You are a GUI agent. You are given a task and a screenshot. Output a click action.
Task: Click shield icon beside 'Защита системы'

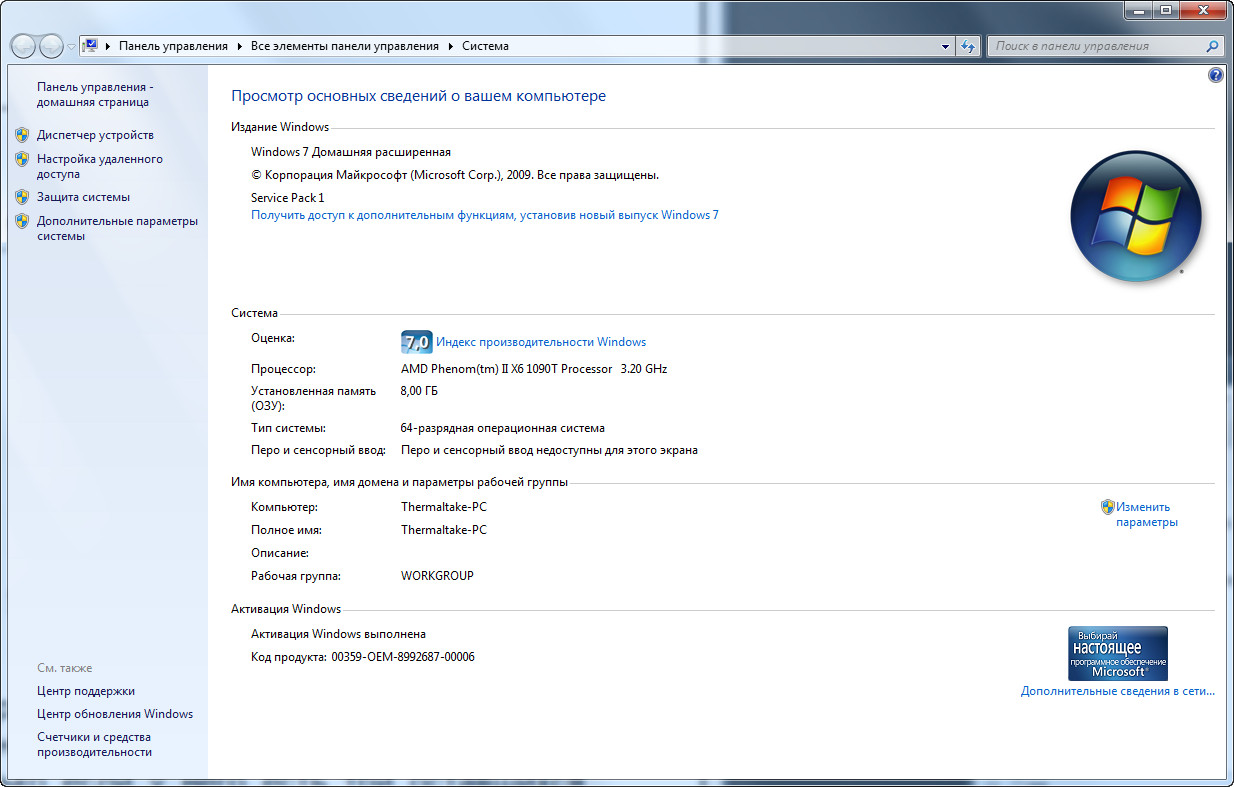[22, 197]
